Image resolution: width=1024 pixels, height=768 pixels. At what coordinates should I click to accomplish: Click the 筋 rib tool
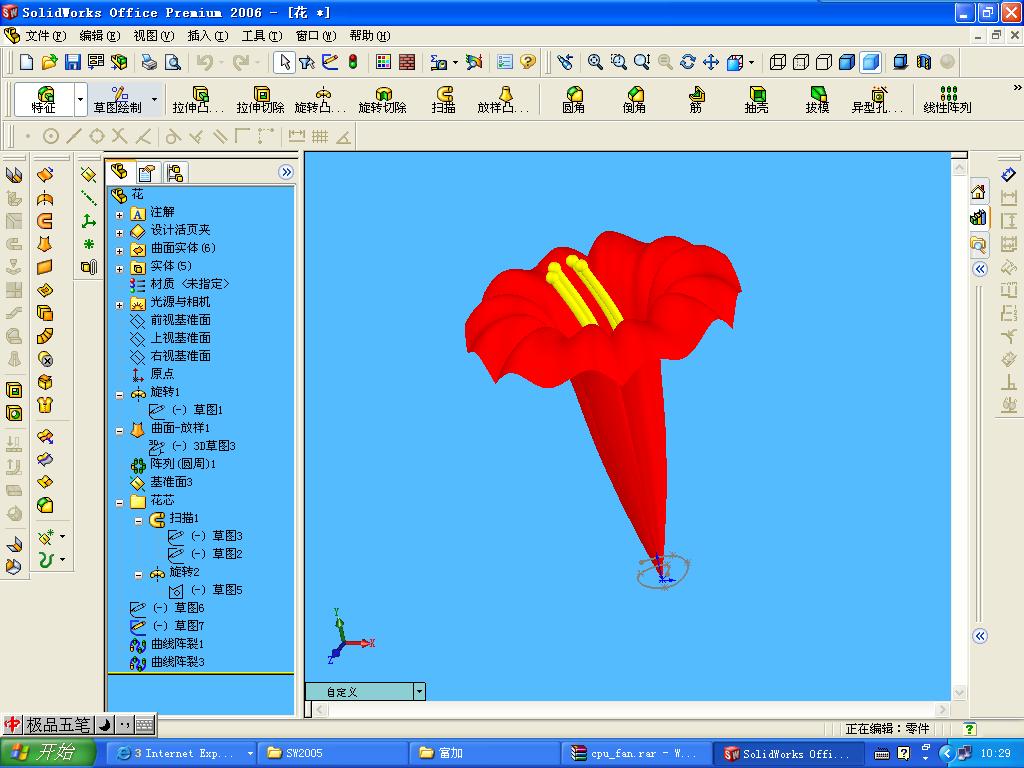point(696,100)
